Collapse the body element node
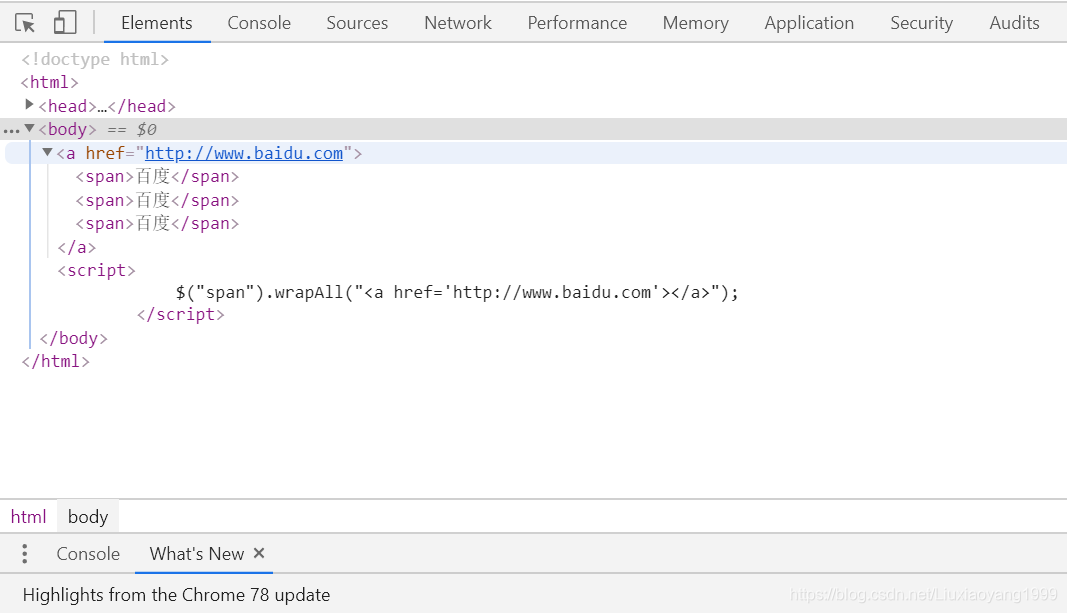Image resolution: width=1067 pixels, height=613 pixels. 29,128
